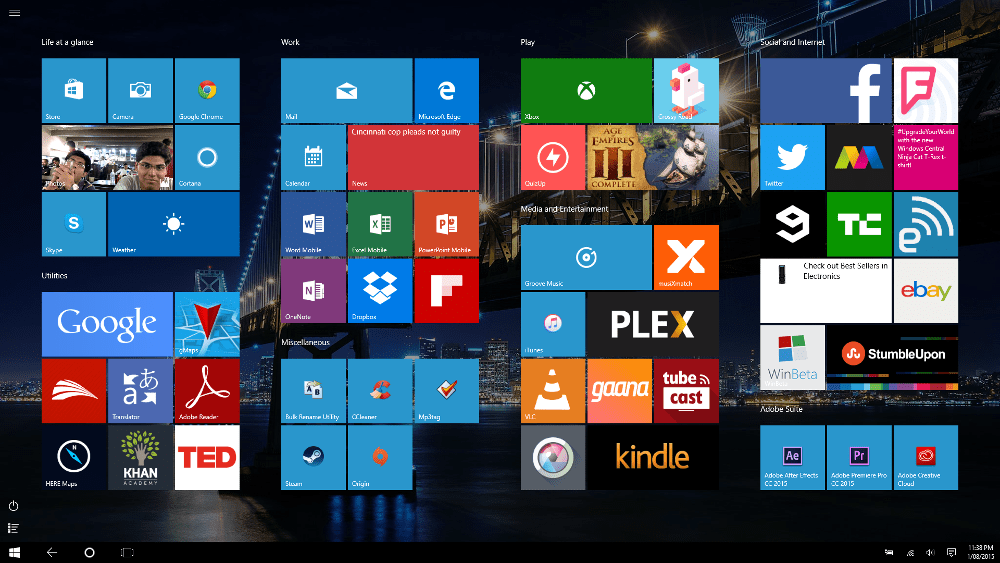
Task: Open the gaana tile
Action: click(619, 391)
